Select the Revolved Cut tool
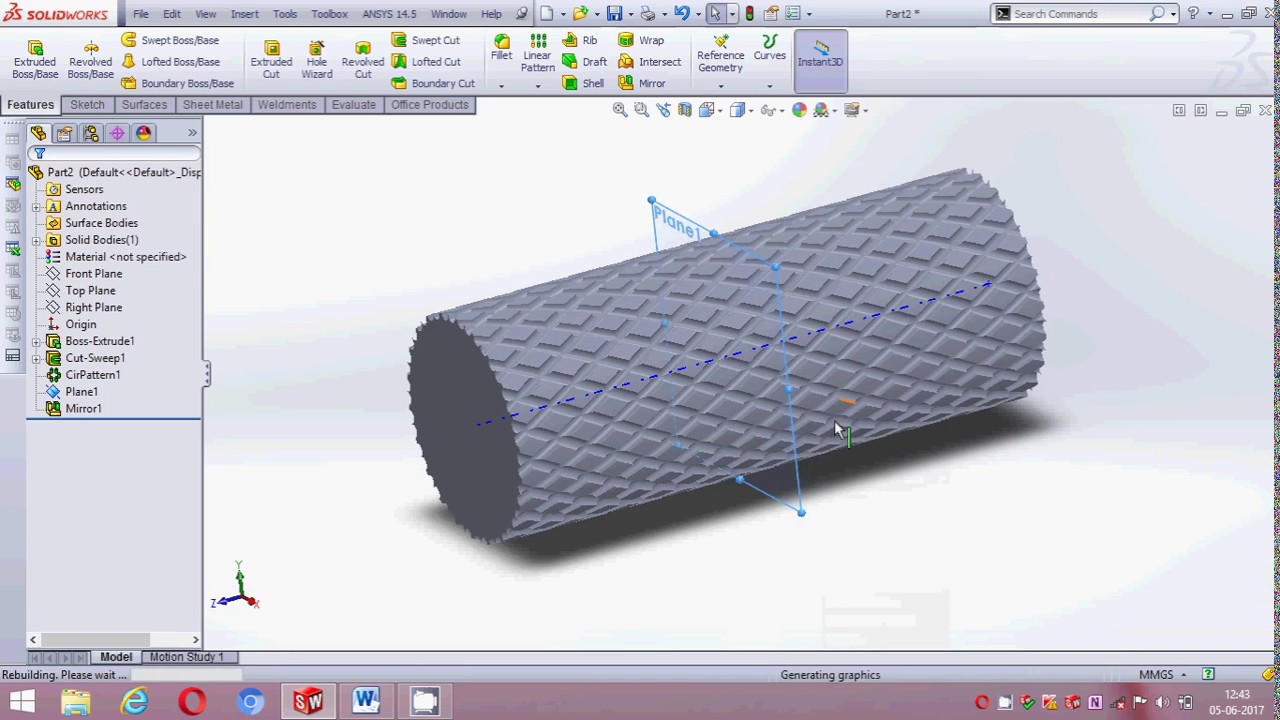The width and height of the screenshot is (1280, 720). tap(363, 60)
